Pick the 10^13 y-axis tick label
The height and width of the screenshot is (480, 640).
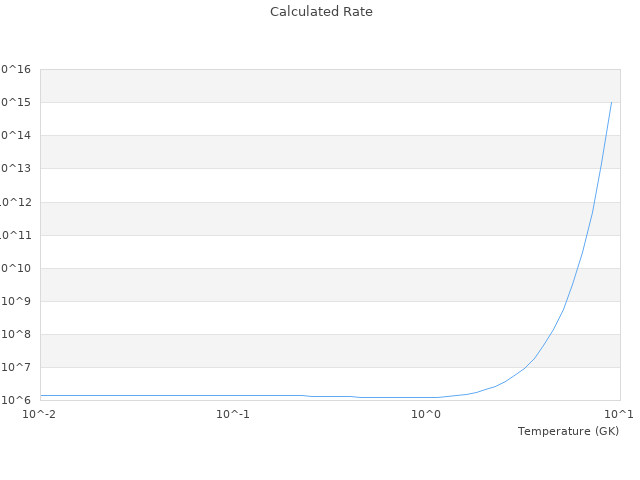point(16,168)
